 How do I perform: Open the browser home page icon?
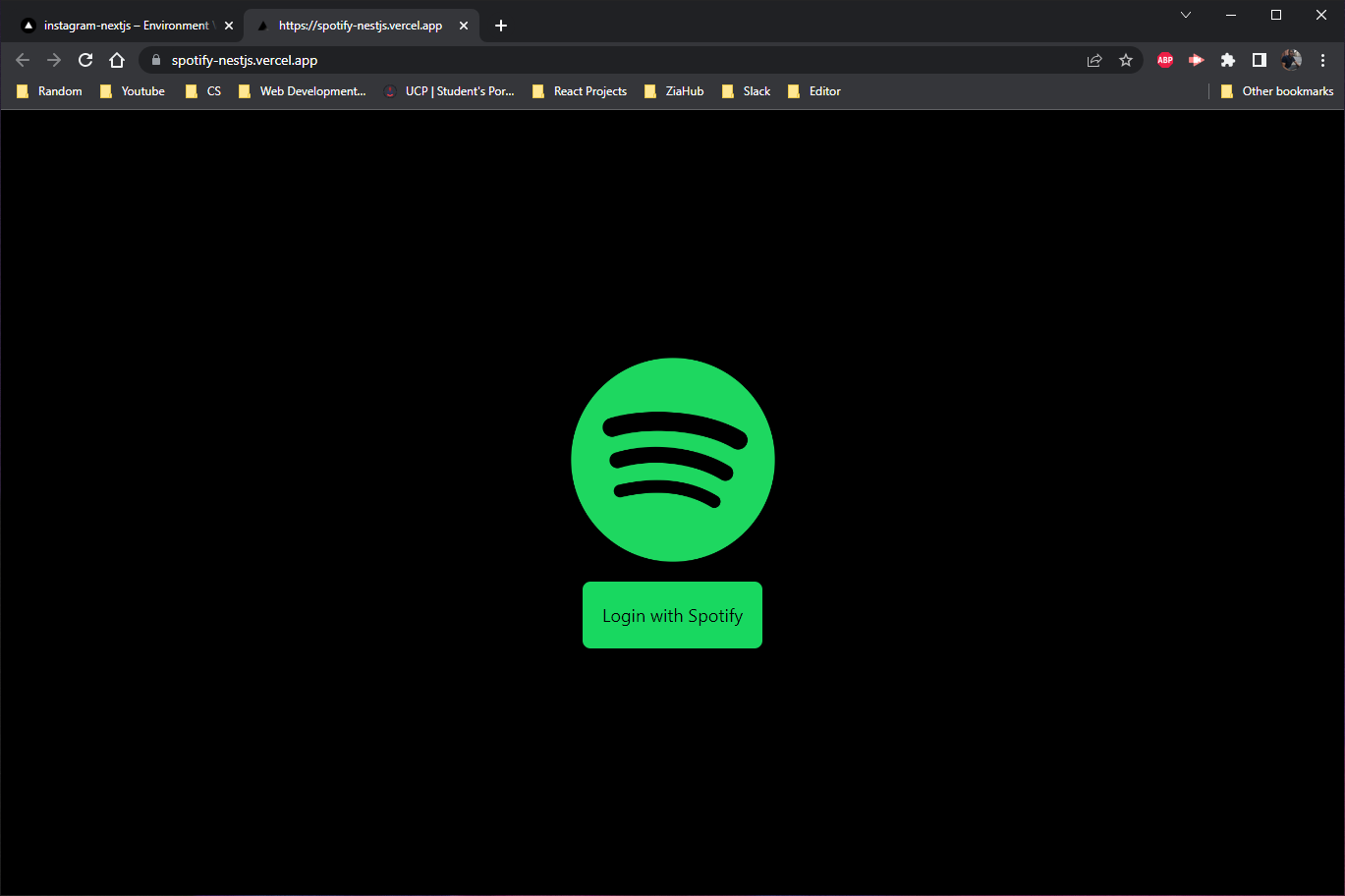[117, 60]
